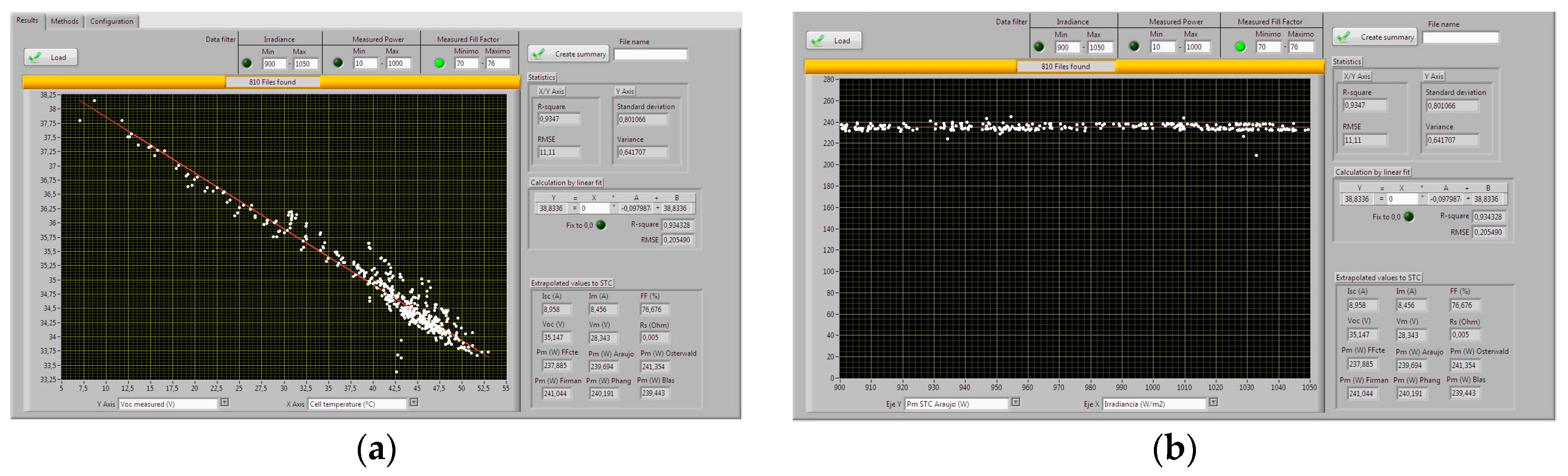1568x476 pixels.
Task: Click File name input field in panel (a)
Action: (650, 55)
